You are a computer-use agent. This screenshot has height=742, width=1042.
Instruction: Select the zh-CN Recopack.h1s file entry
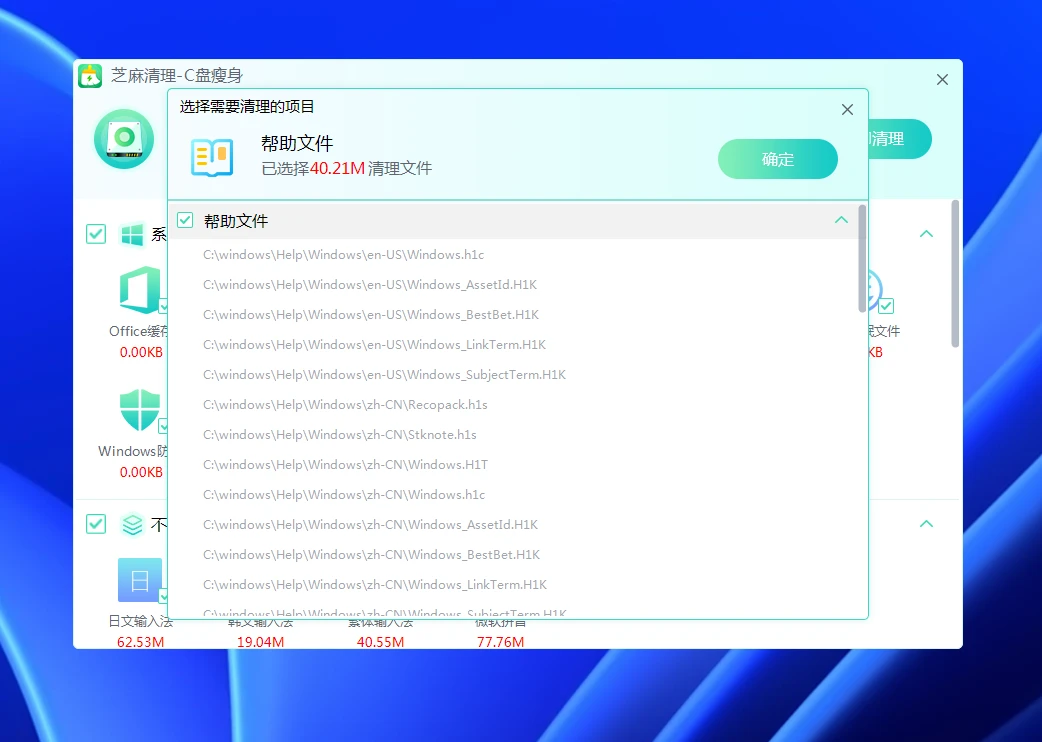(345, 405)
